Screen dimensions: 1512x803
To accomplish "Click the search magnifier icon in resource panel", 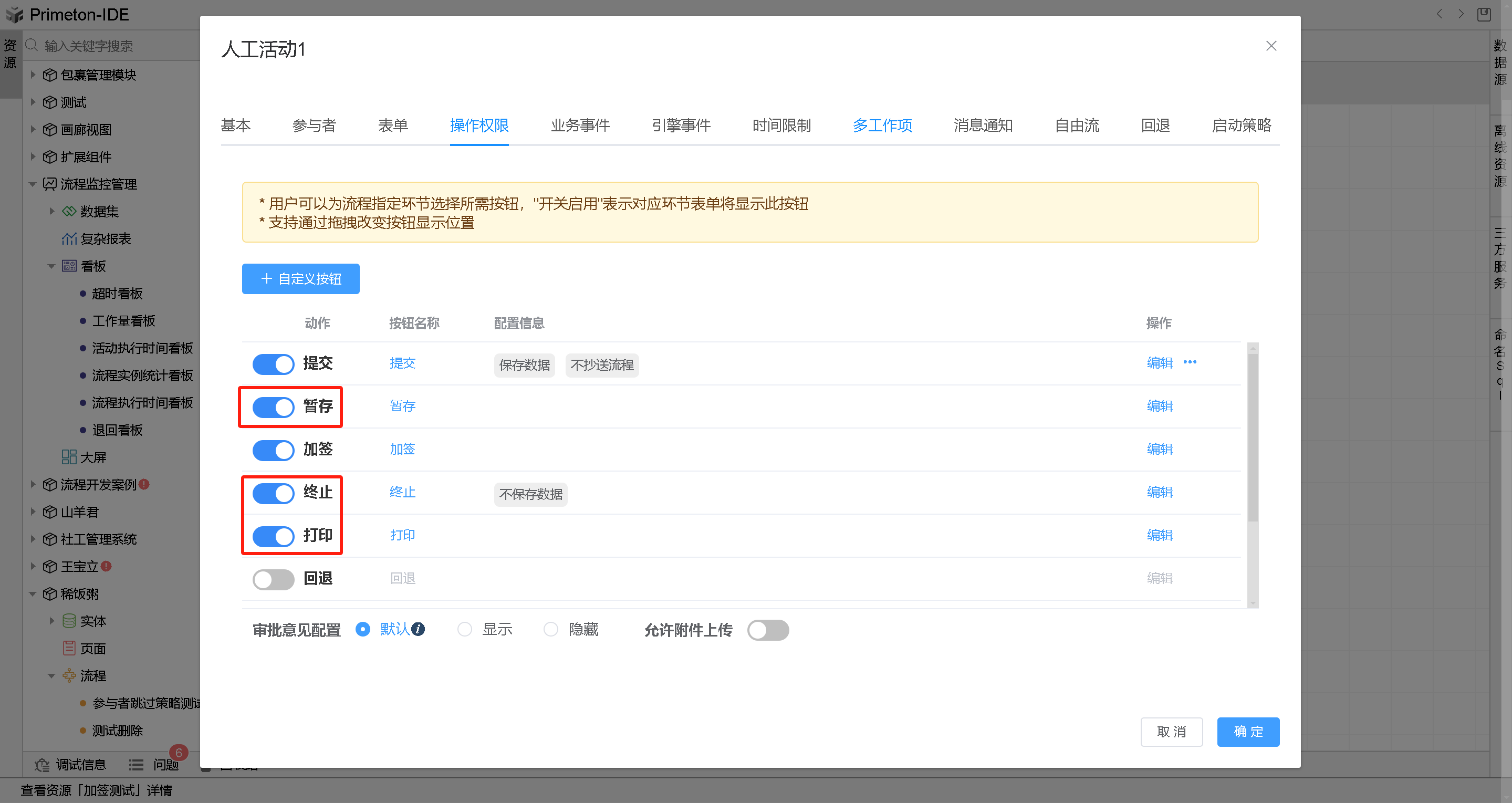I will pyautogui.click(x=32, y=45).
